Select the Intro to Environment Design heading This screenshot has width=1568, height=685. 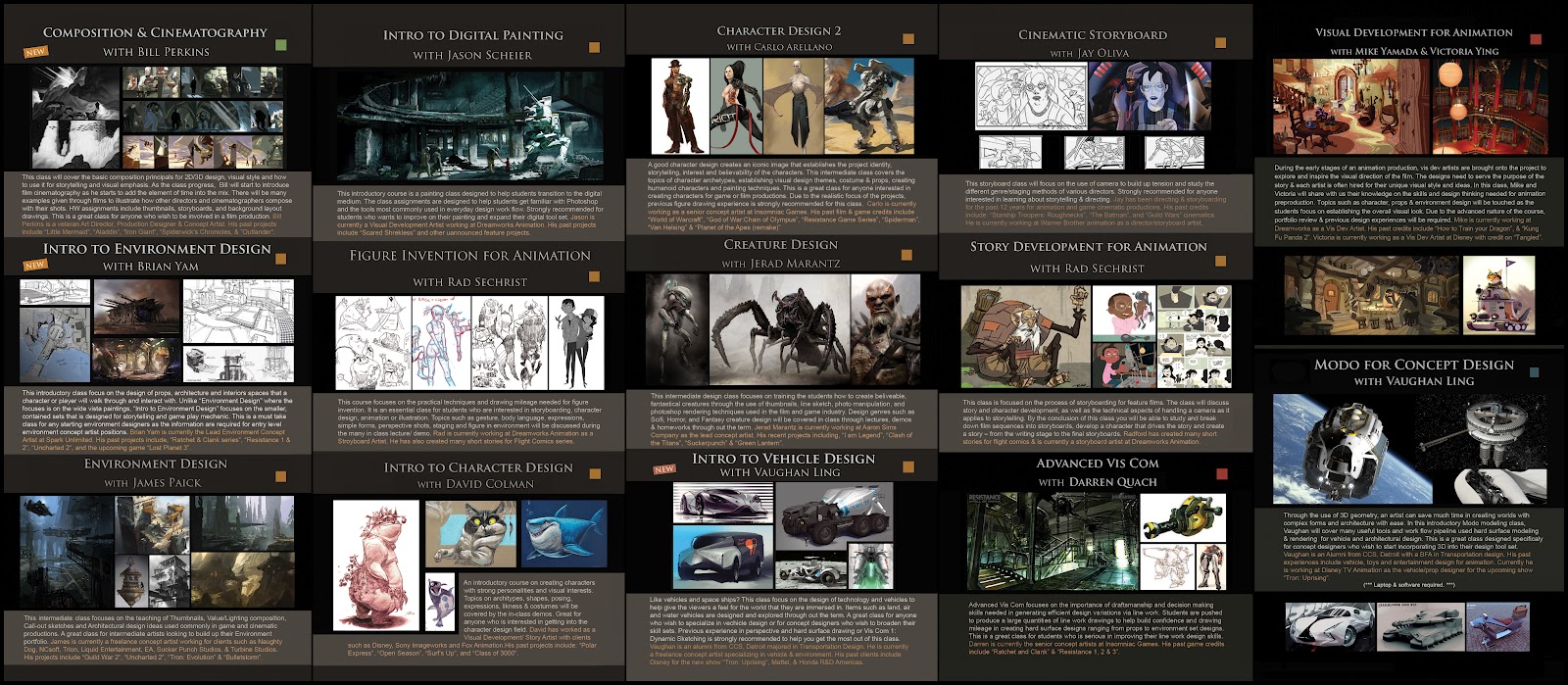click(157, 249)
